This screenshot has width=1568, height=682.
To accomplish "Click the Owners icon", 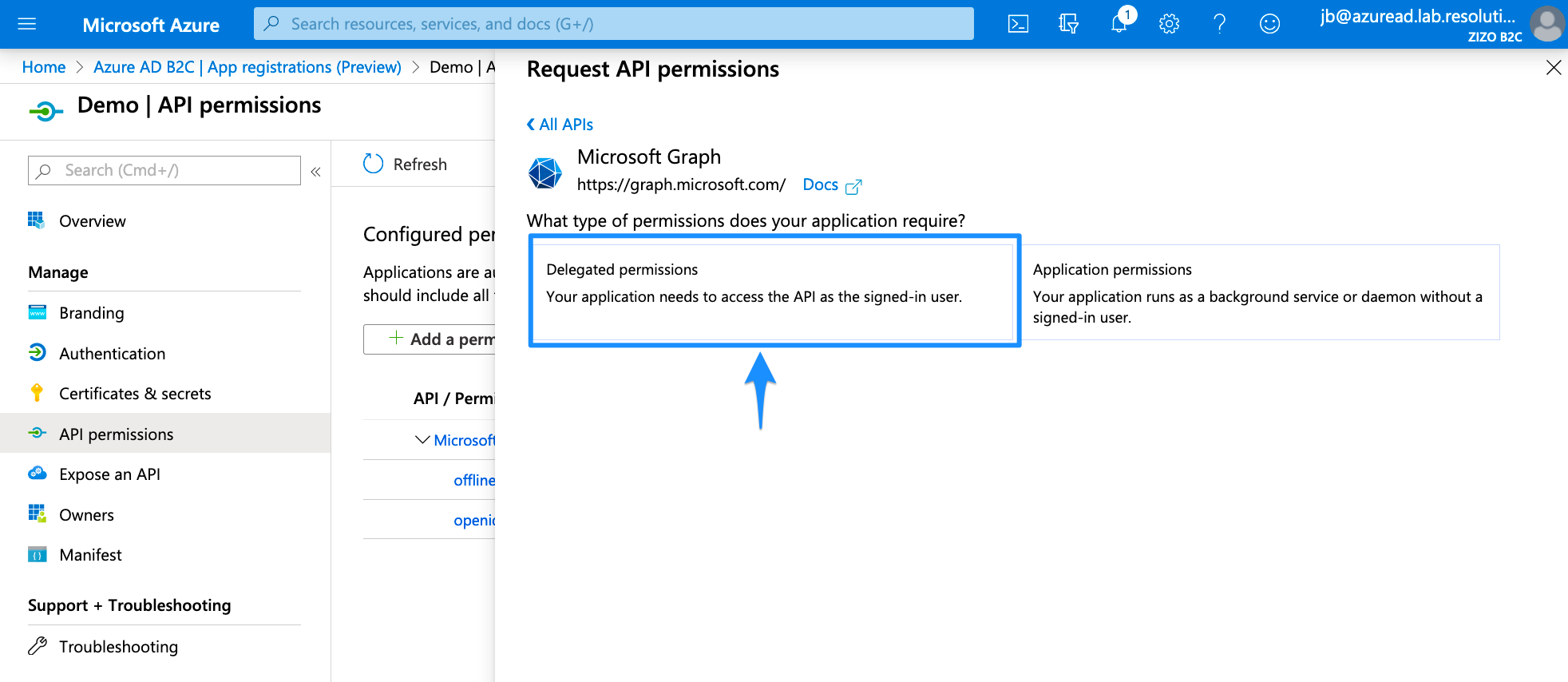I will 37,513.
